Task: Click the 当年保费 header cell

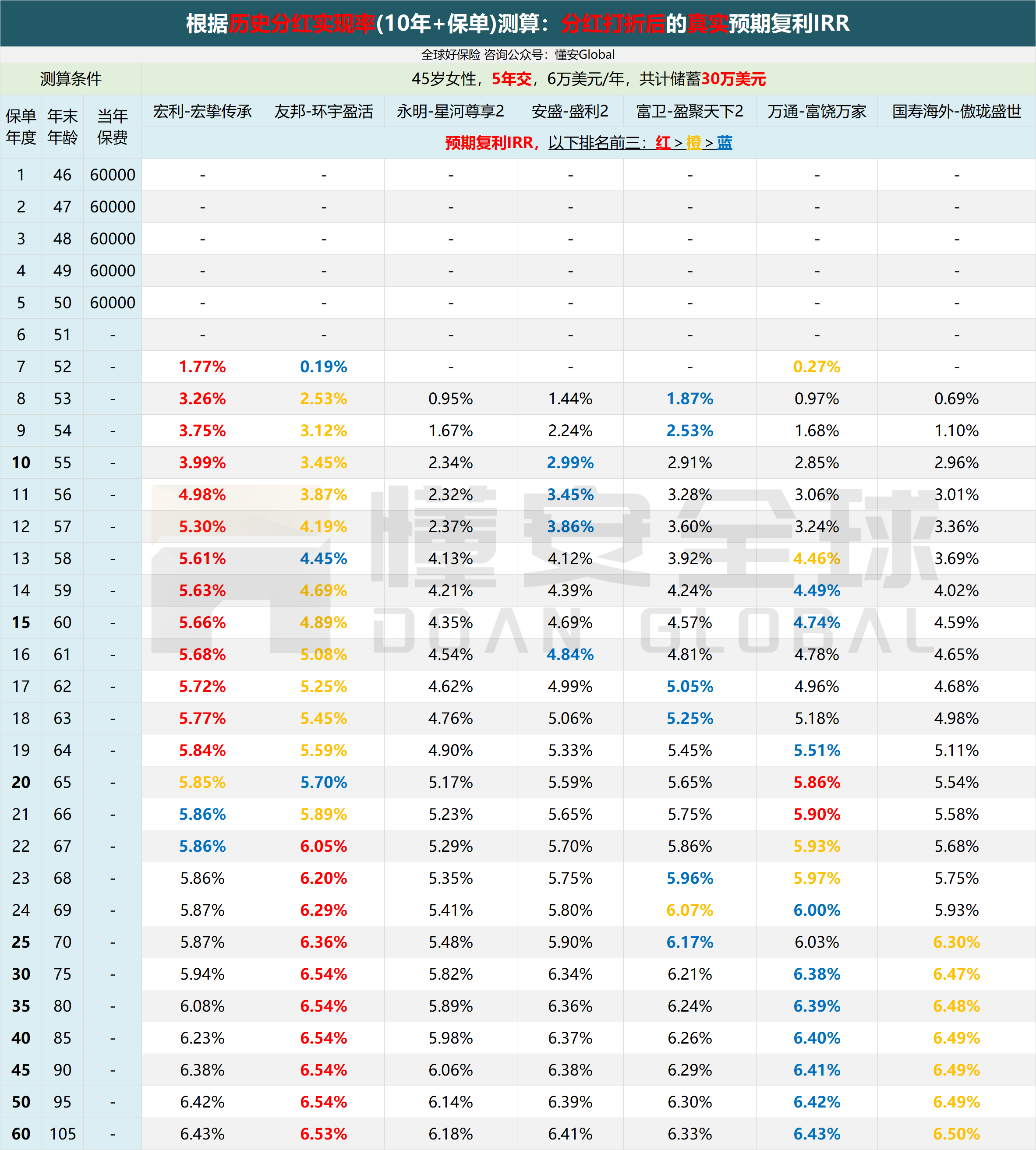Action: (x=112, y=127)
